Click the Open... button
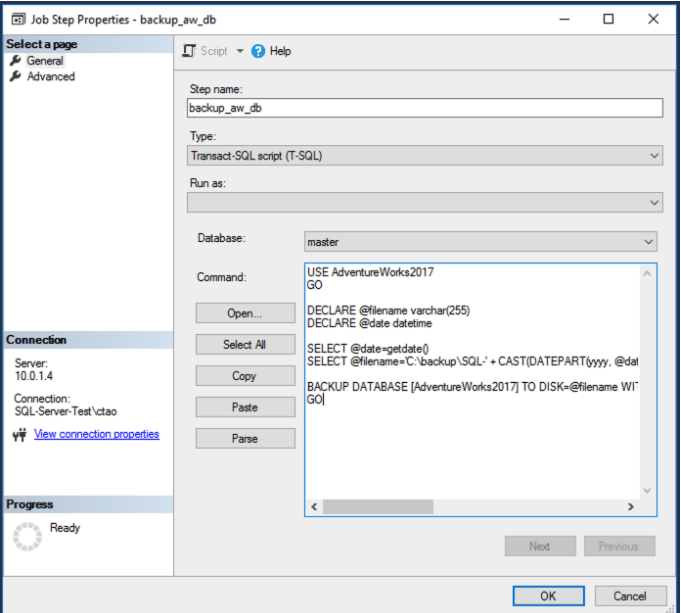The width and height of the screenshot is (681, 613). (x=244, y=313)
